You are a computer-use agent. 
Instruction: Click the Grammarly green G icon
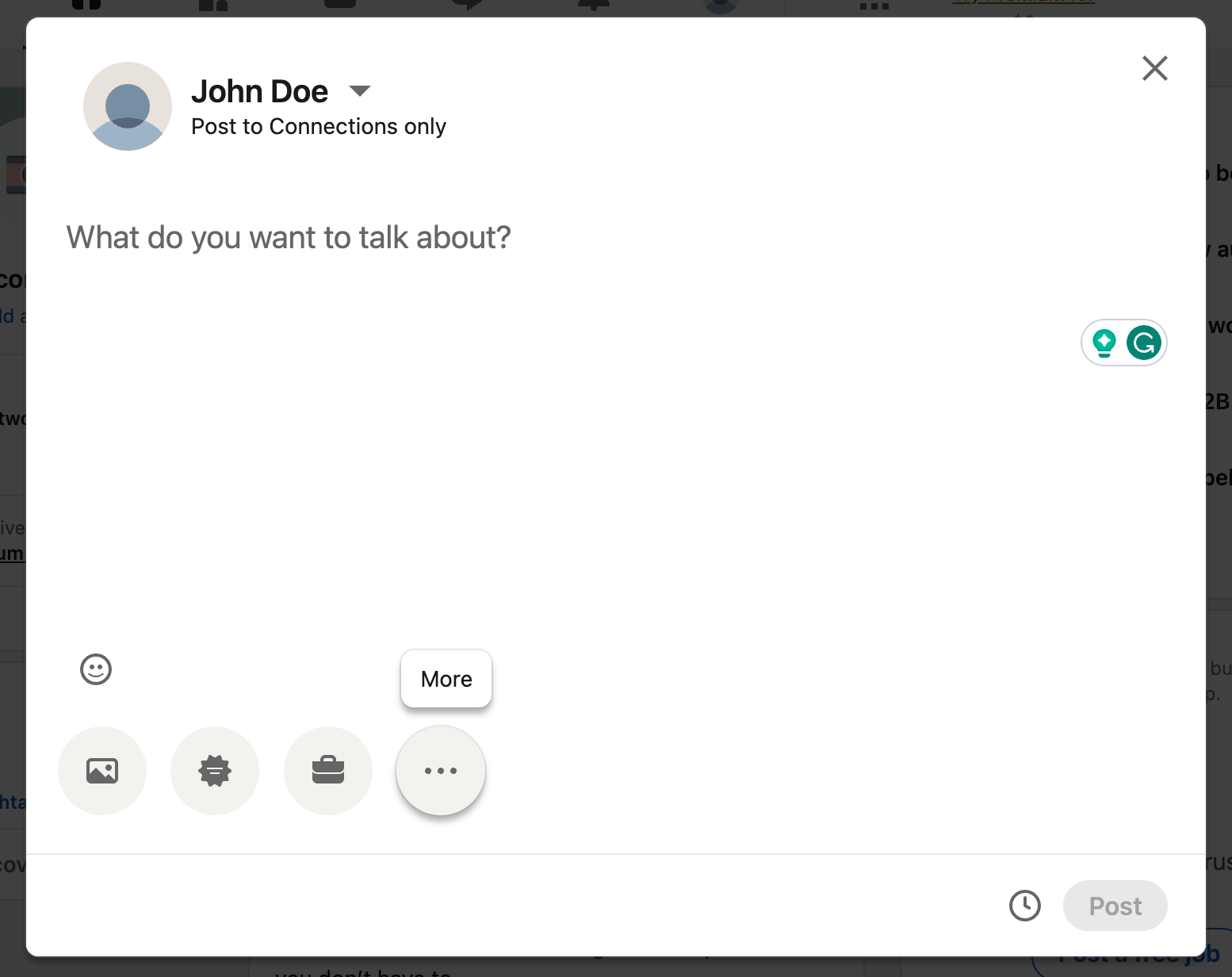(1144, 343)
